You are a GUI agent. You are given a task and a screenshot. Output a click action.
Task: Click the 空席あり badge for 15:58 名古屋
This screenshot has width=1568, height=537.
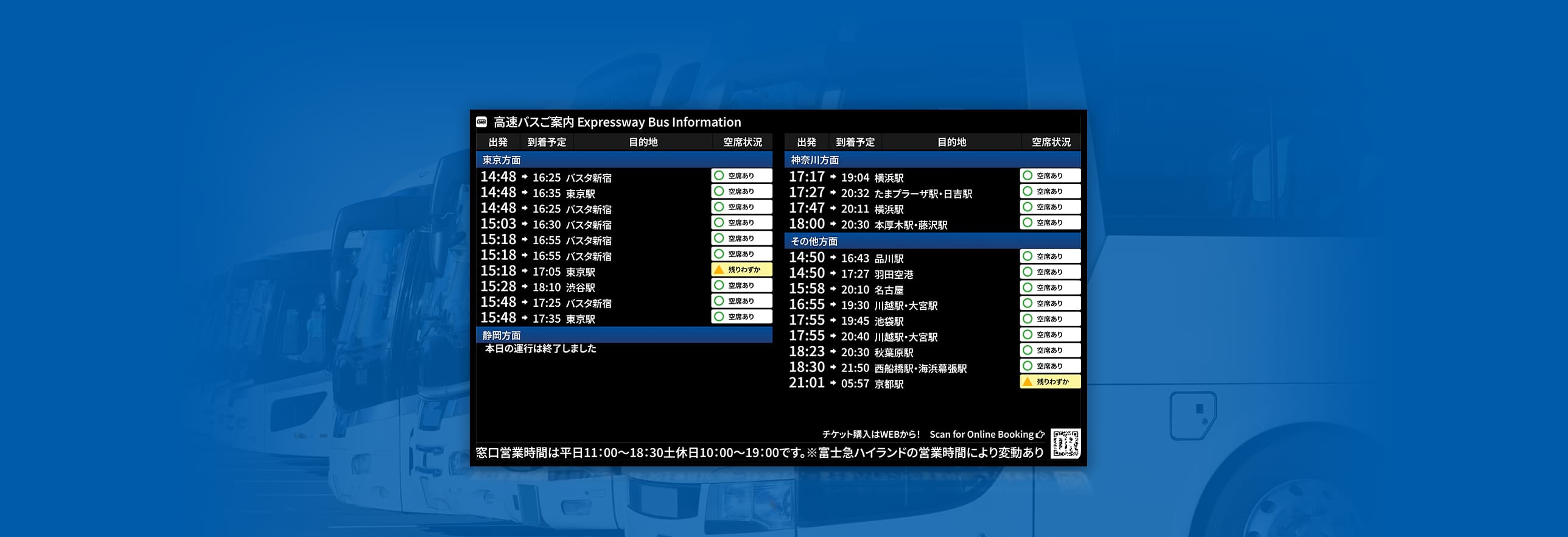click(1050, 288)
